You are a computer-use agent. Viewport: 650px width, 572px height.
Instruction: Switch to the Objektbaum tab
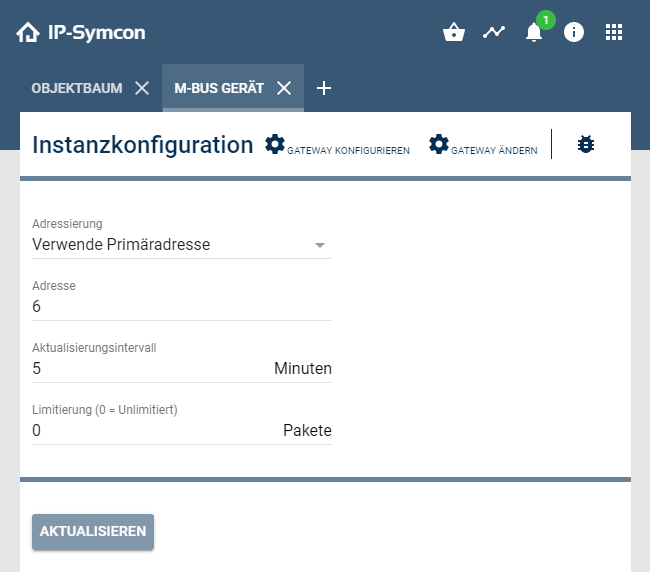[x=77, y=88]
